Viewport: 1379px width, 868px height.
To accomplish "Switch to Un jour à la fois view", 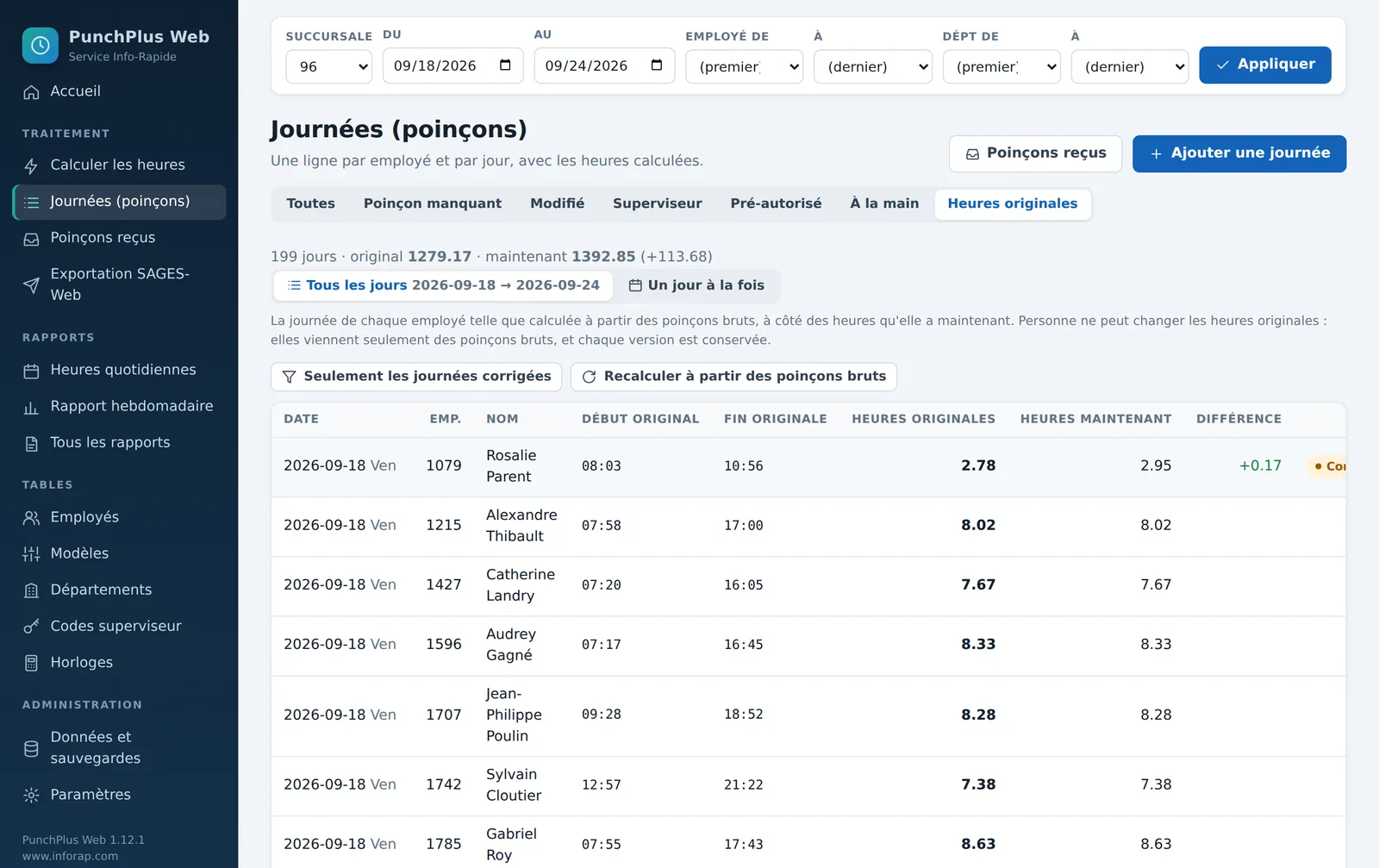I will (696, 285).
